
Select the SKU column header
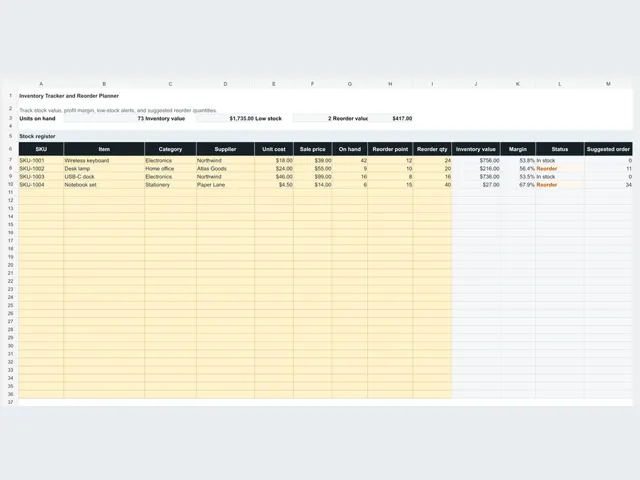click(x=41, y=149)
